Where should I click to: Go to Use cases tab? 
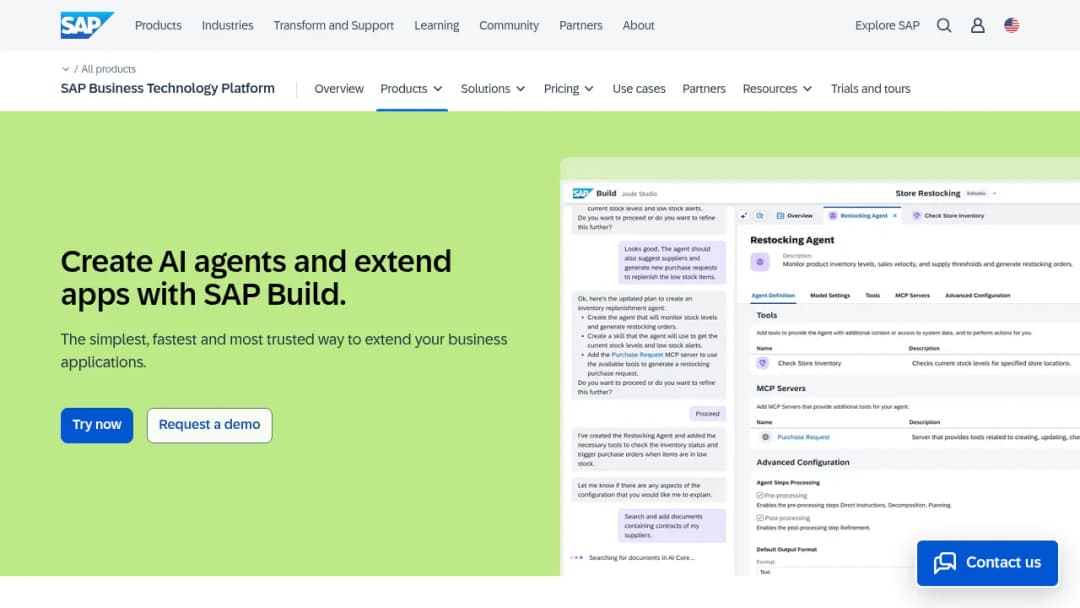click(639, 89)
